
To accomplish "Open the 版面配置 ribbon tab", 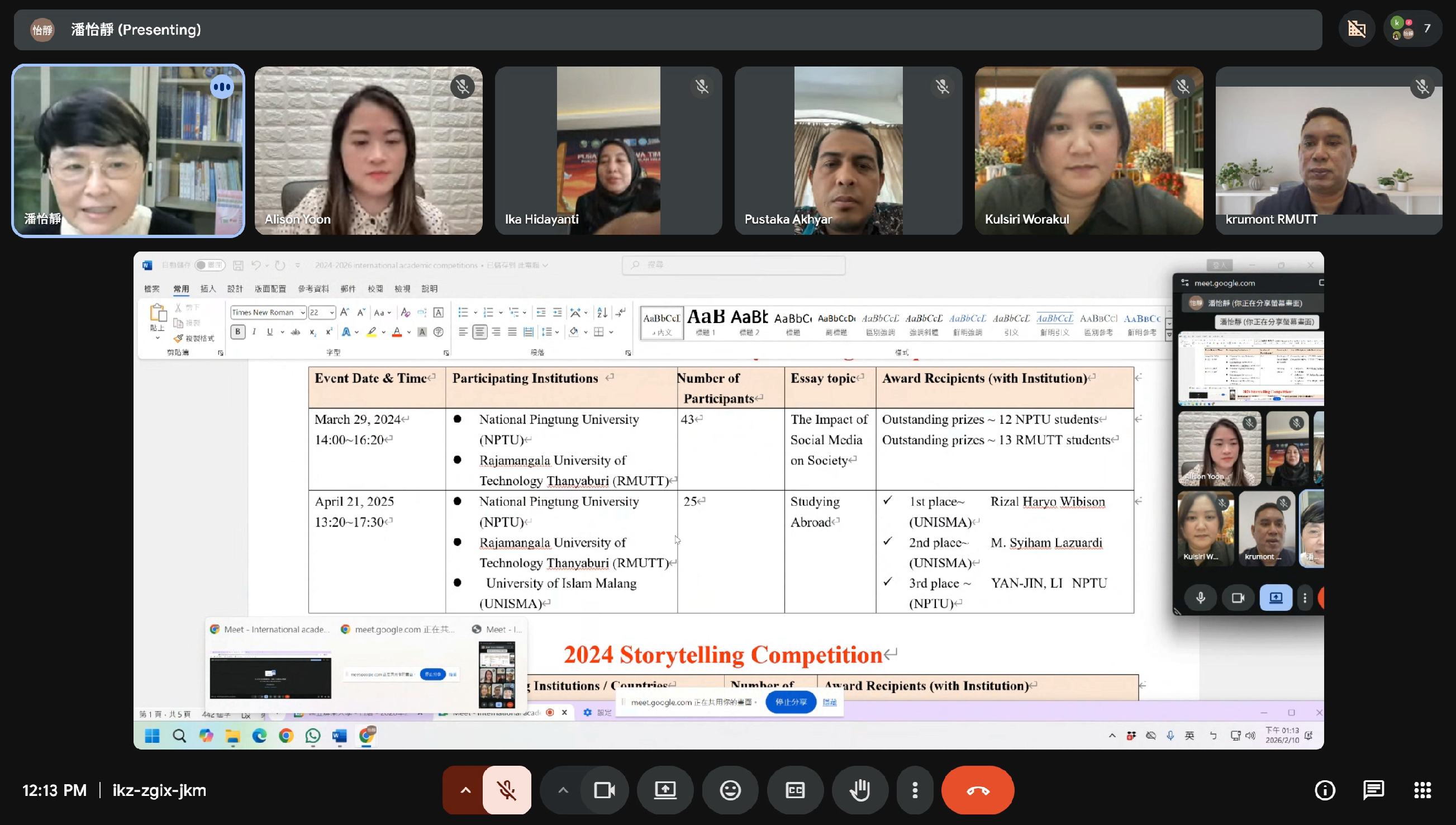I will 270,289.
